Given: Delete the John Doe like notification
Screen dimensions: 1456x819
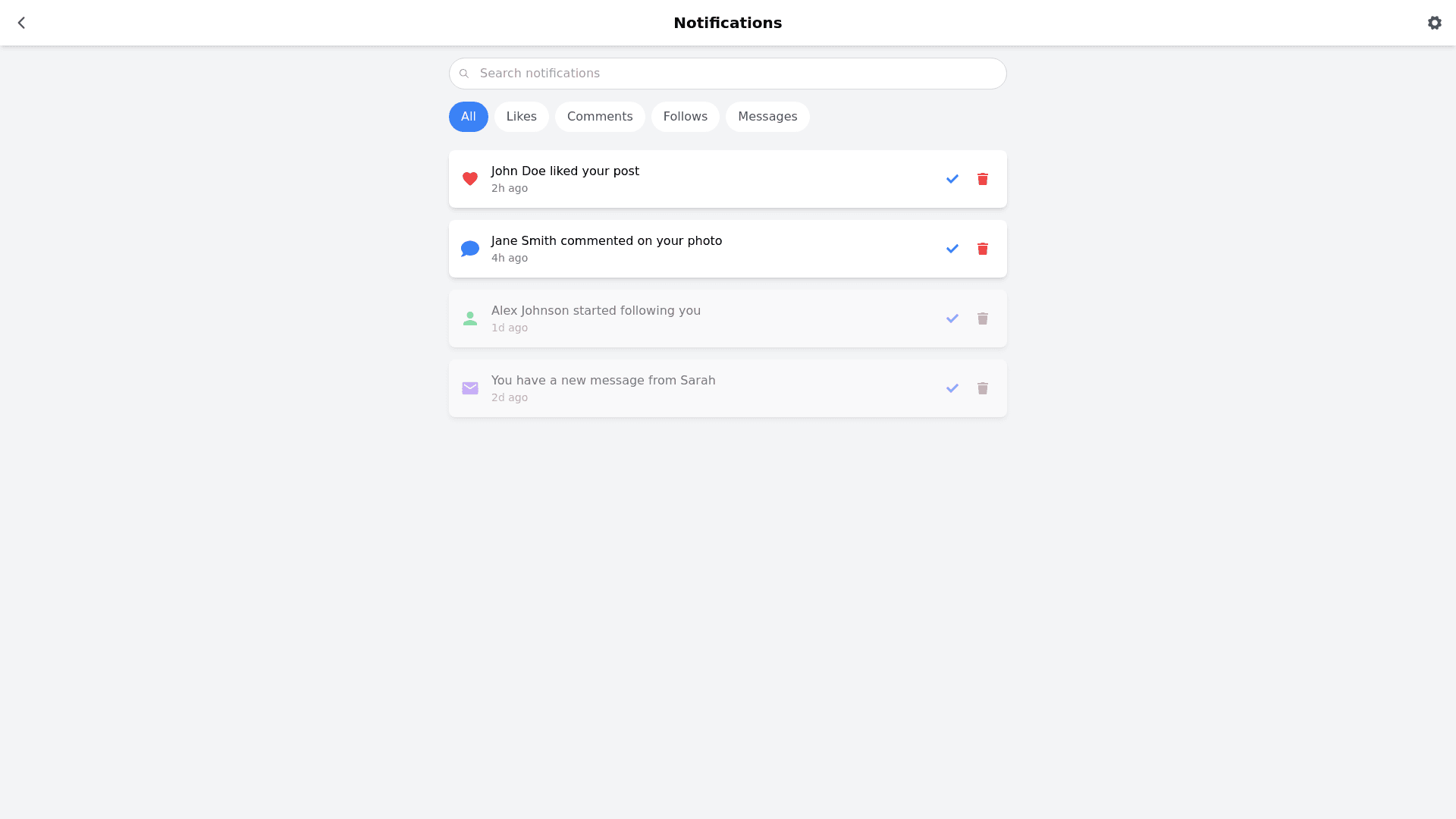Looking at the screenshot, I should pyautogui.click(x=982, y=179).
